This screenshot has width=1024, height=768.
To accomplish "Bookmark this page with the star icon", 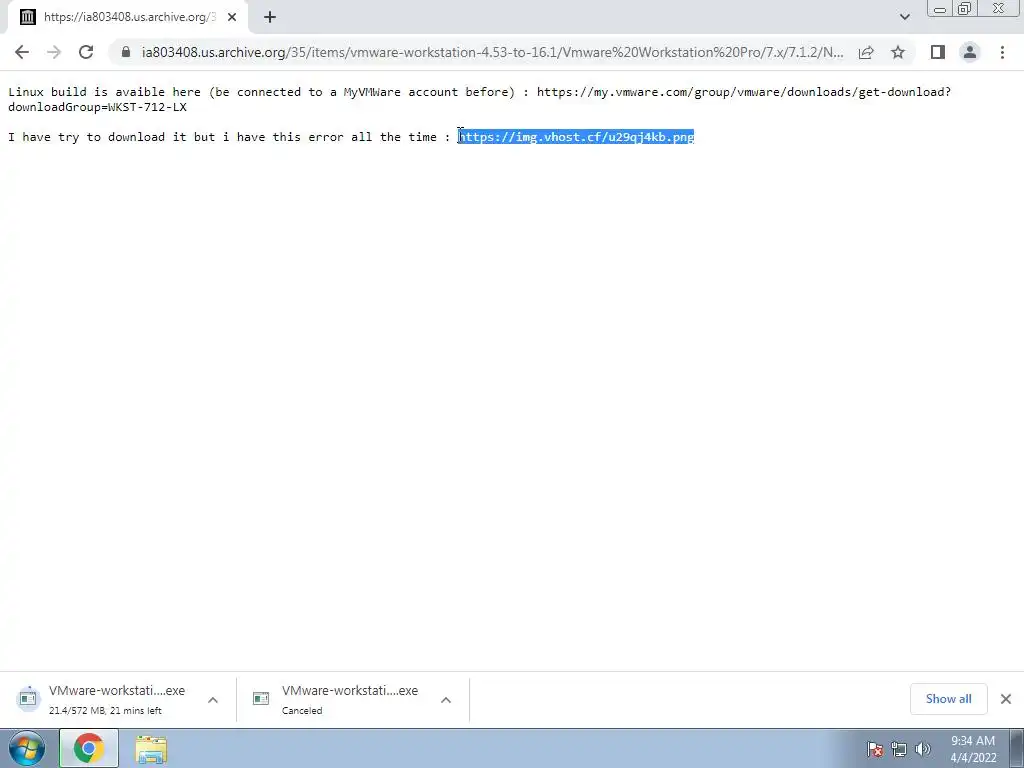I will pos(898,52).
